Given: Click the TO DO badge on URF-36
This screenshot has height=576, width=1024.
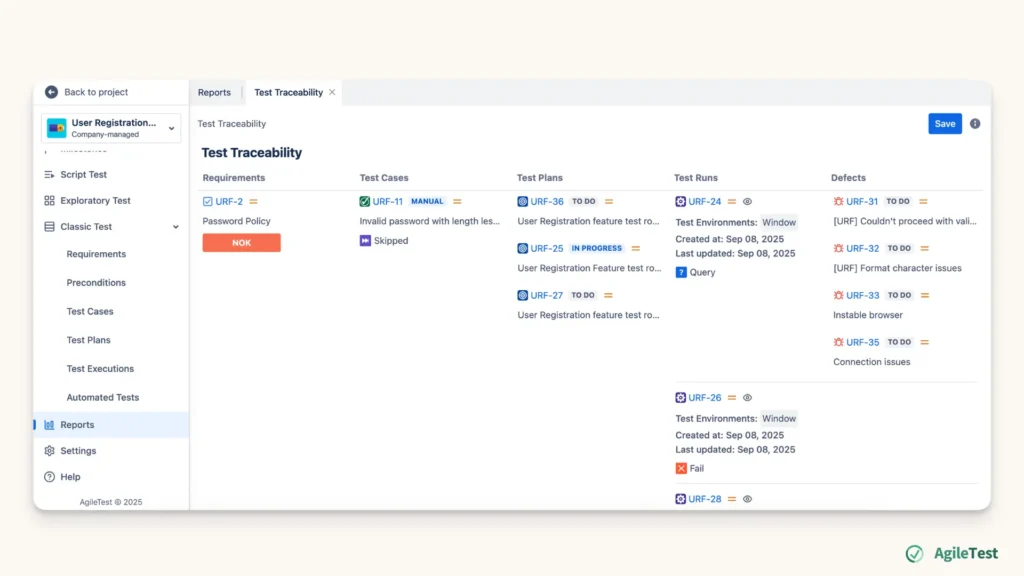Looking at the screenshot, I should (584, 202).
